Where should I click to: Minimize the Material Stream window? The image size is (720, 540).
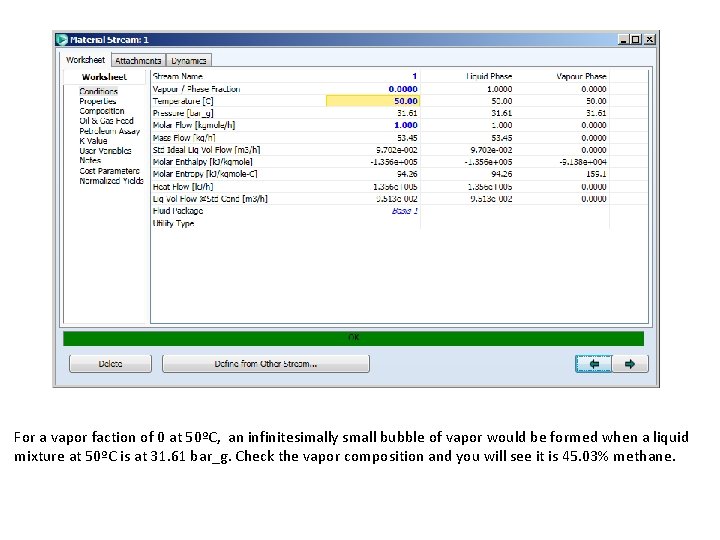pyautogui.click(x=623, y=40)
